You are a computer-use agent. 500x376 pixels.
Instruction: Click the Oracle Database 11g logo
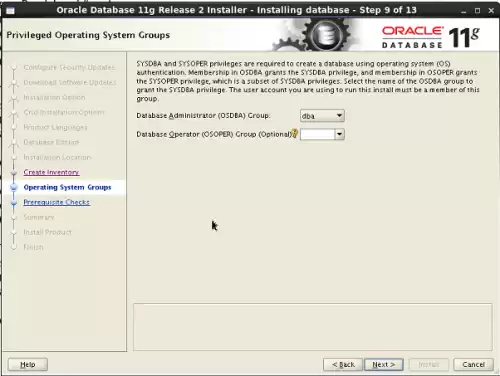[431, 37]
